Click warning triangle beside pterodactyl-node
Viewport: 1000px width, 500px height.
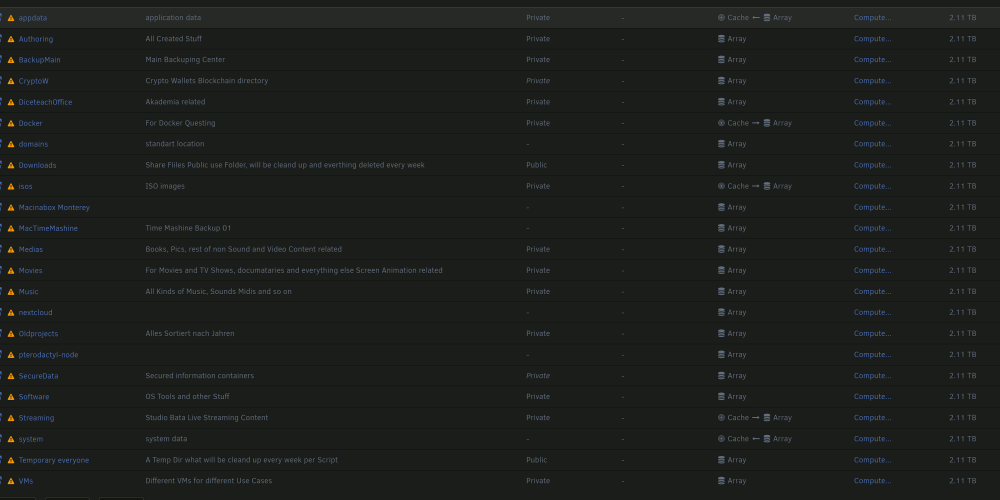point(11,355)
